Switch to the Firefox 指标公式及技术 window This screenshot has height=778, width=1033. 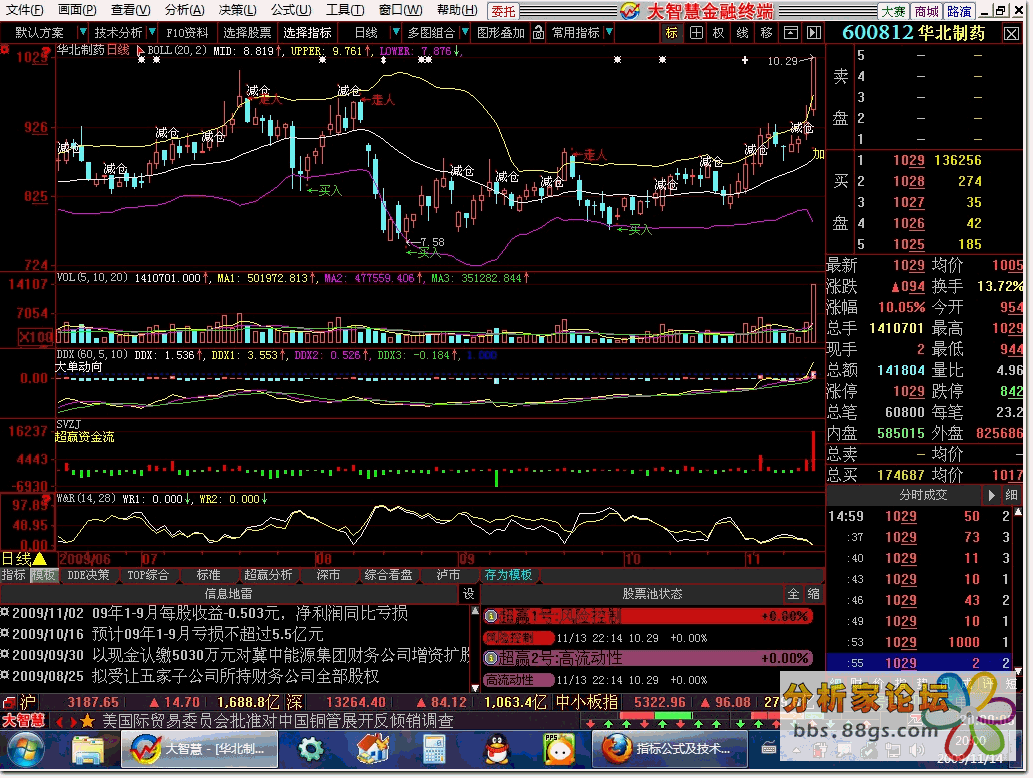coord(670,750)
